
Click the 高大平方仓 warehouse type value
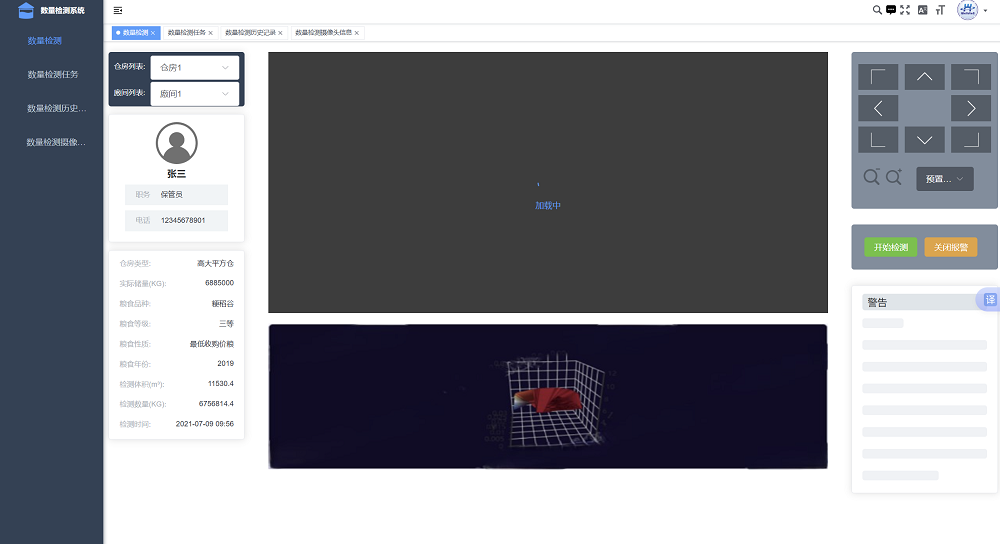pos(216,263)
